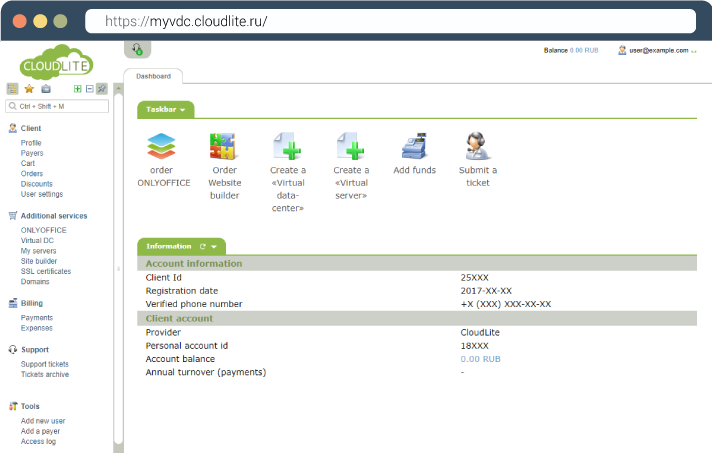Click the Billing section icon
This screenshot has width=712, height=453.
[x=13, y=303]
